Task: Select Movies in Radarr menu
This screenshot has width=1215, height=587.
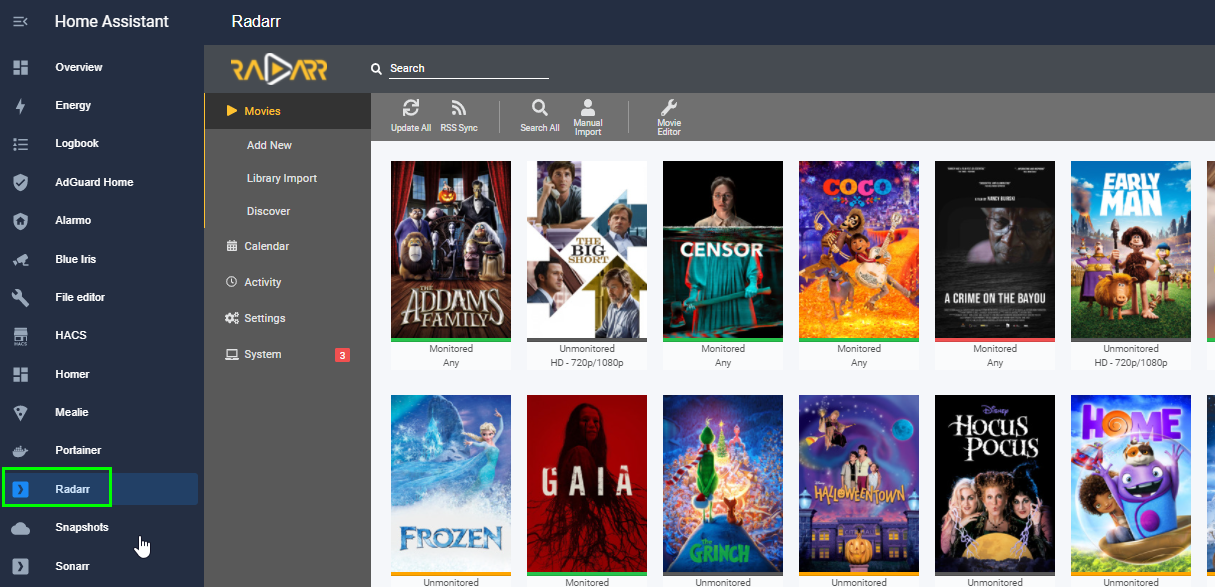Action: click(x=287, y=111)
